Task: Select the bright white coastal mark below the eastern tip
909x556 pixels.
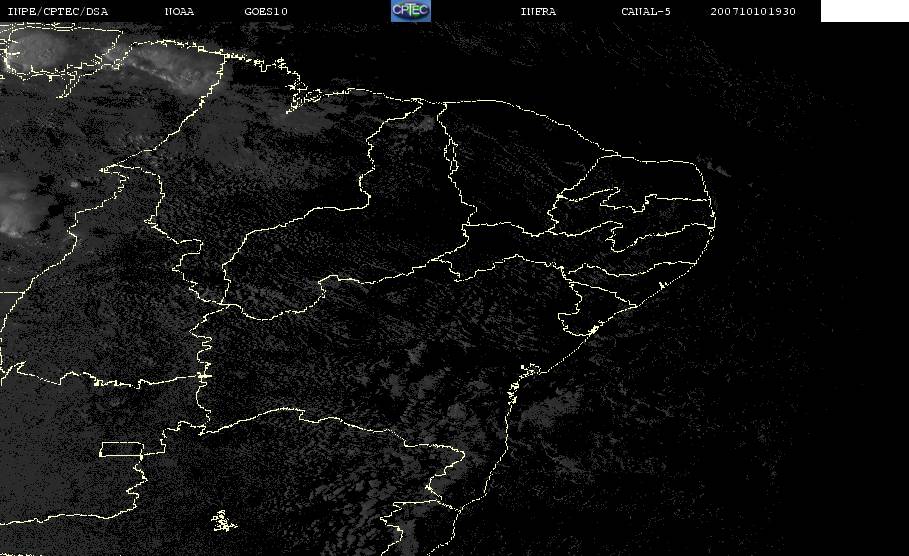Action: click(x=662, y=285)
